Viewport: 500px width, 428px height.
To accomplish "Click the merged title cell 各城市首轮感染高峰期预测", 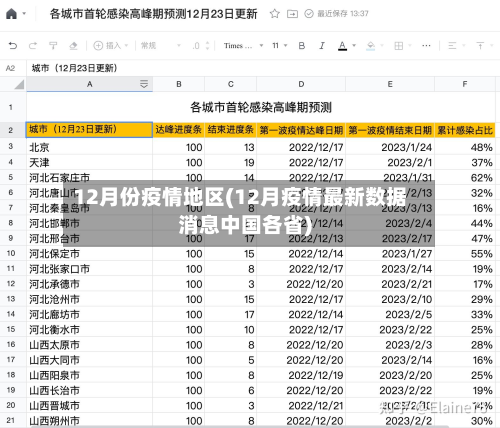I will point(261,107).
